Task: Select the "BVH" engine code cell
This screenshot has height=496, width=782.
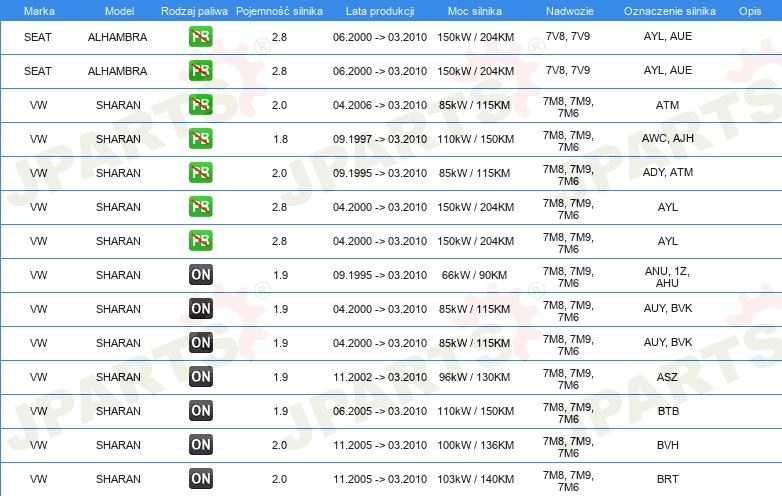Action: click(668, 445)
